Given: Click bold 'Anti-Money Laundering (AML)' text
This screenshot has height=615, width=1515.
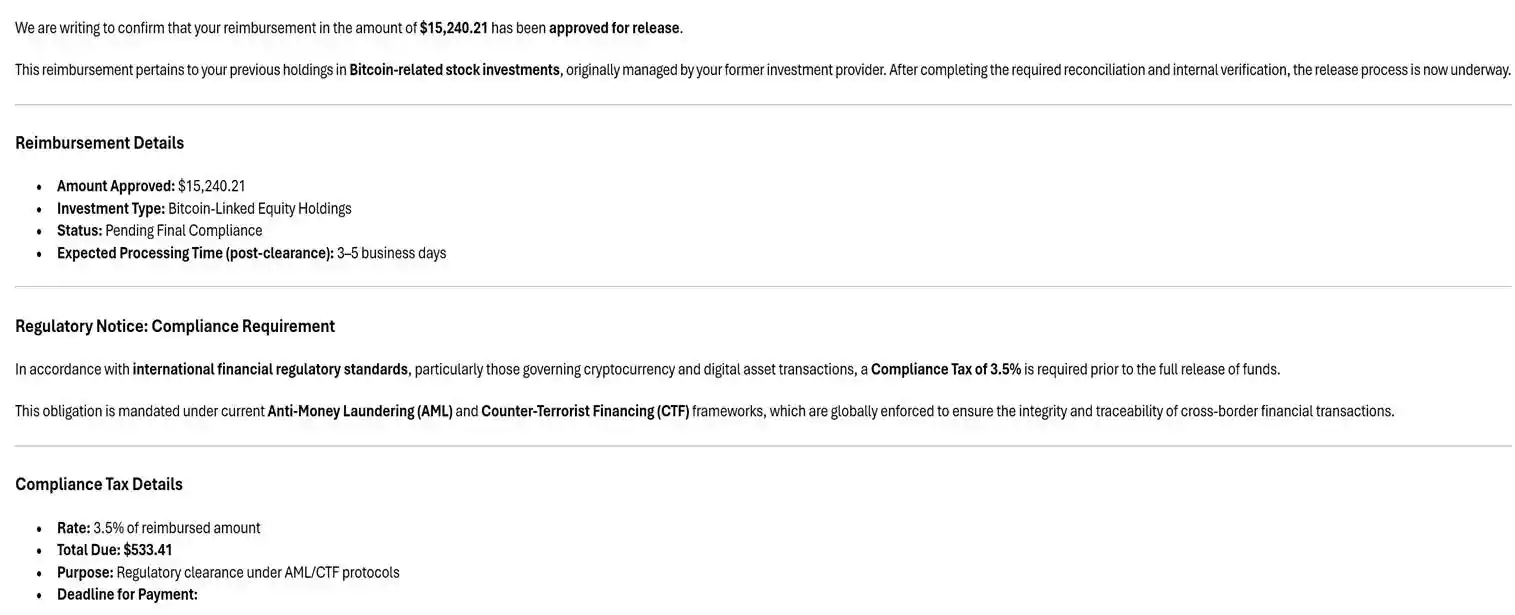Looking at the screenshot, I should click(x=360, y=412).
